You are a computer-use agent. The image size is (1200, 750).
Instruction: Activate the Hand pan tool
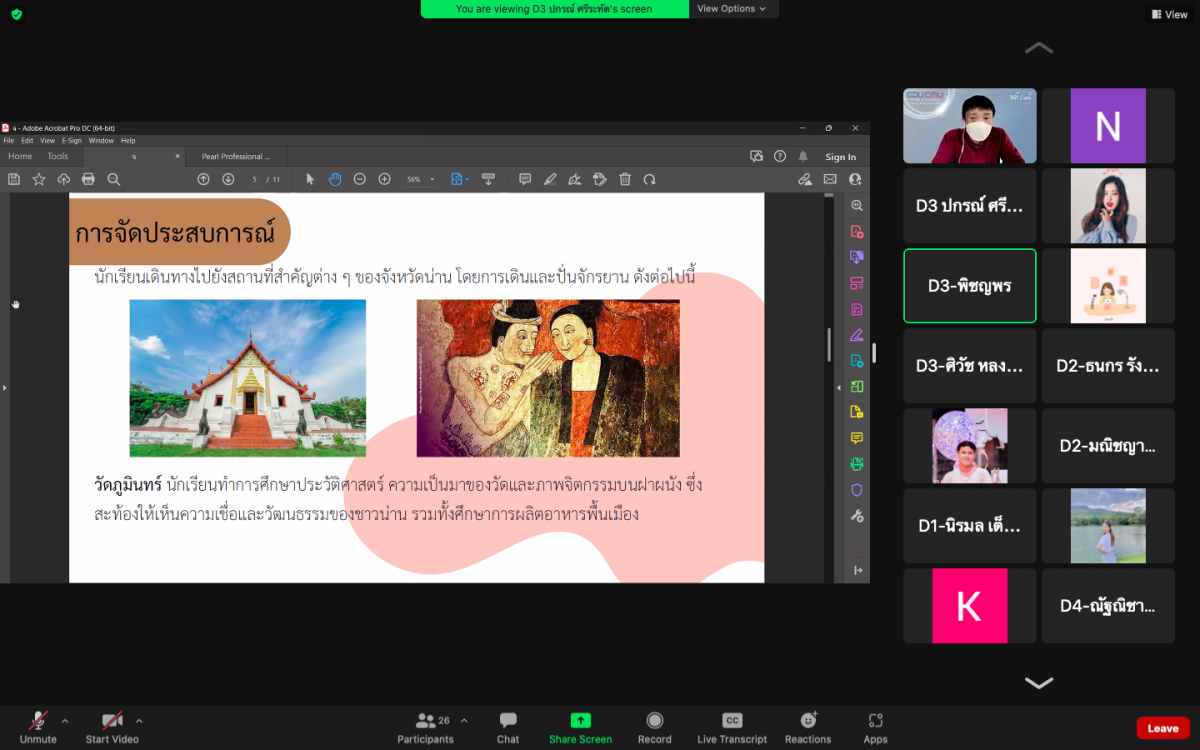335,179
